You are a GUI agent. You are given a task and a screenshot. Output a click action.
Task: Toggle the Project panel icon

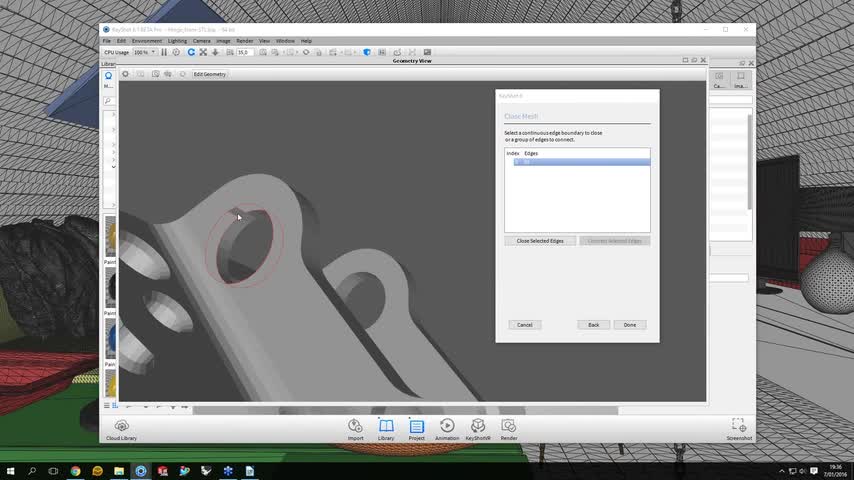(x=417, y=429)
